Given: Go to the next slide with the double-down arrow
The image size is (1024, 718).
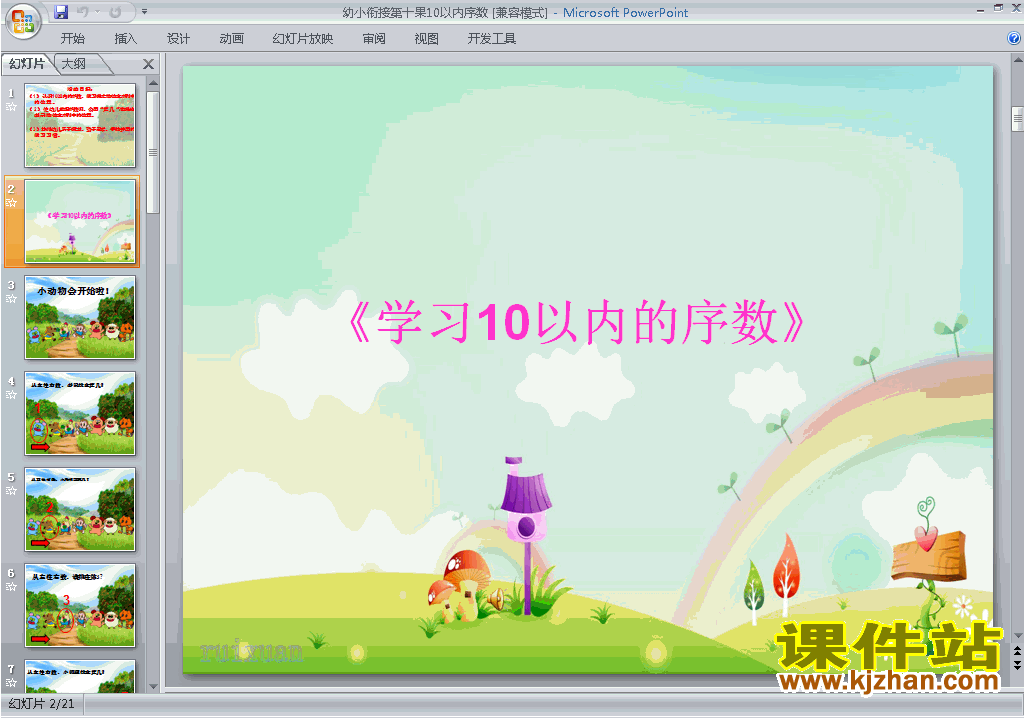Looking at the screenshot, I should (1017, 664).
